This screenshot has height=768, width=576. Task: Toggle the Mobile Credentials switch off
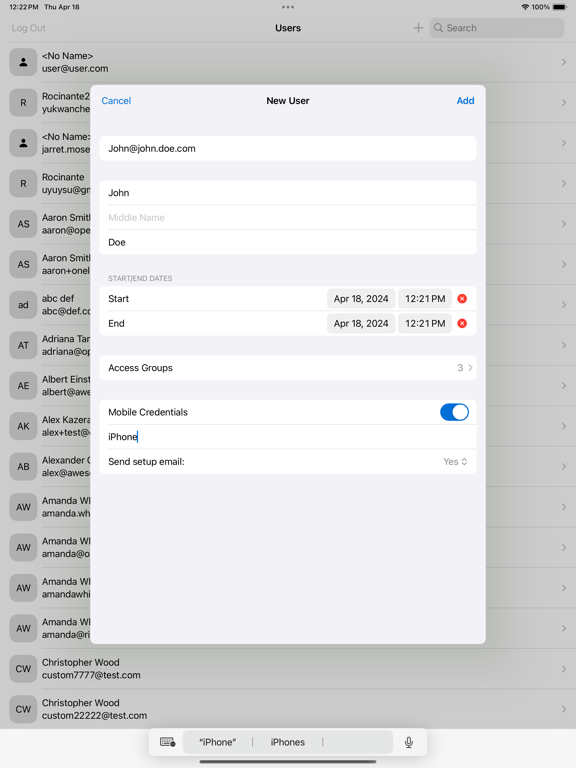pyautogui.click(x=454, y=412)
